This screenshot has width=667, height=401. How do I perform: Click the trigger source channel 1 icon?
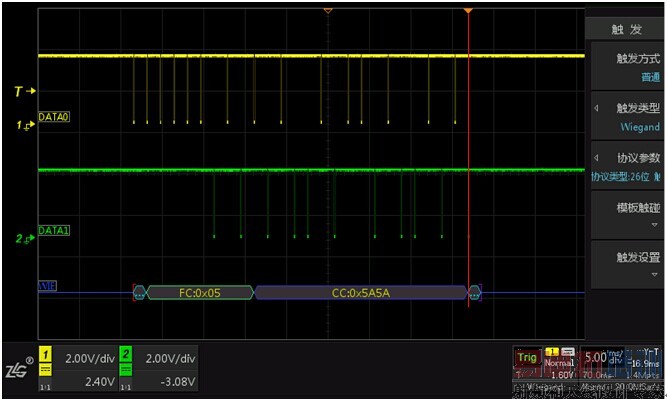pyautogui.click(x=552, y=352)
